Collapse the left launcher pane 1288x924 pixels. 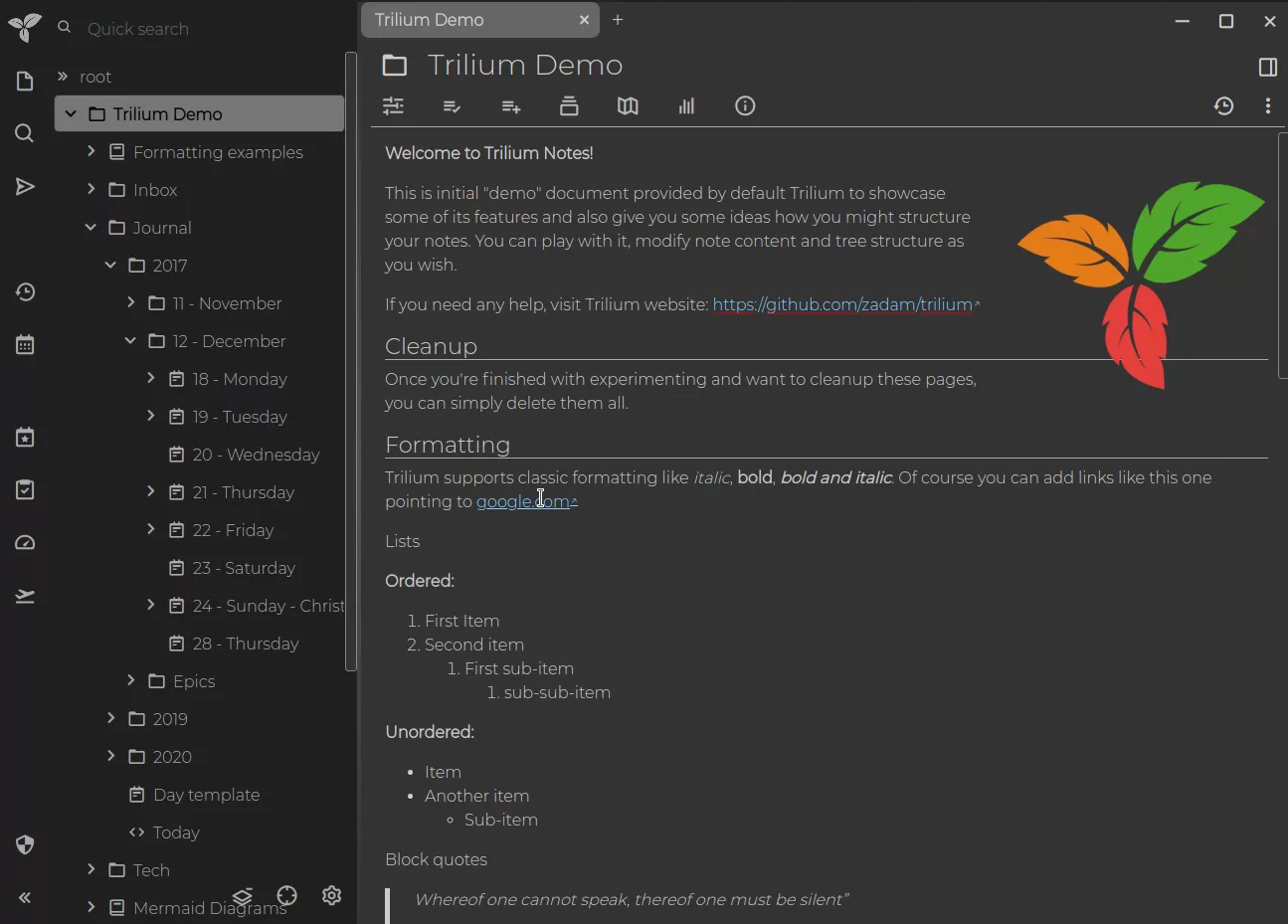coord(24,898)
